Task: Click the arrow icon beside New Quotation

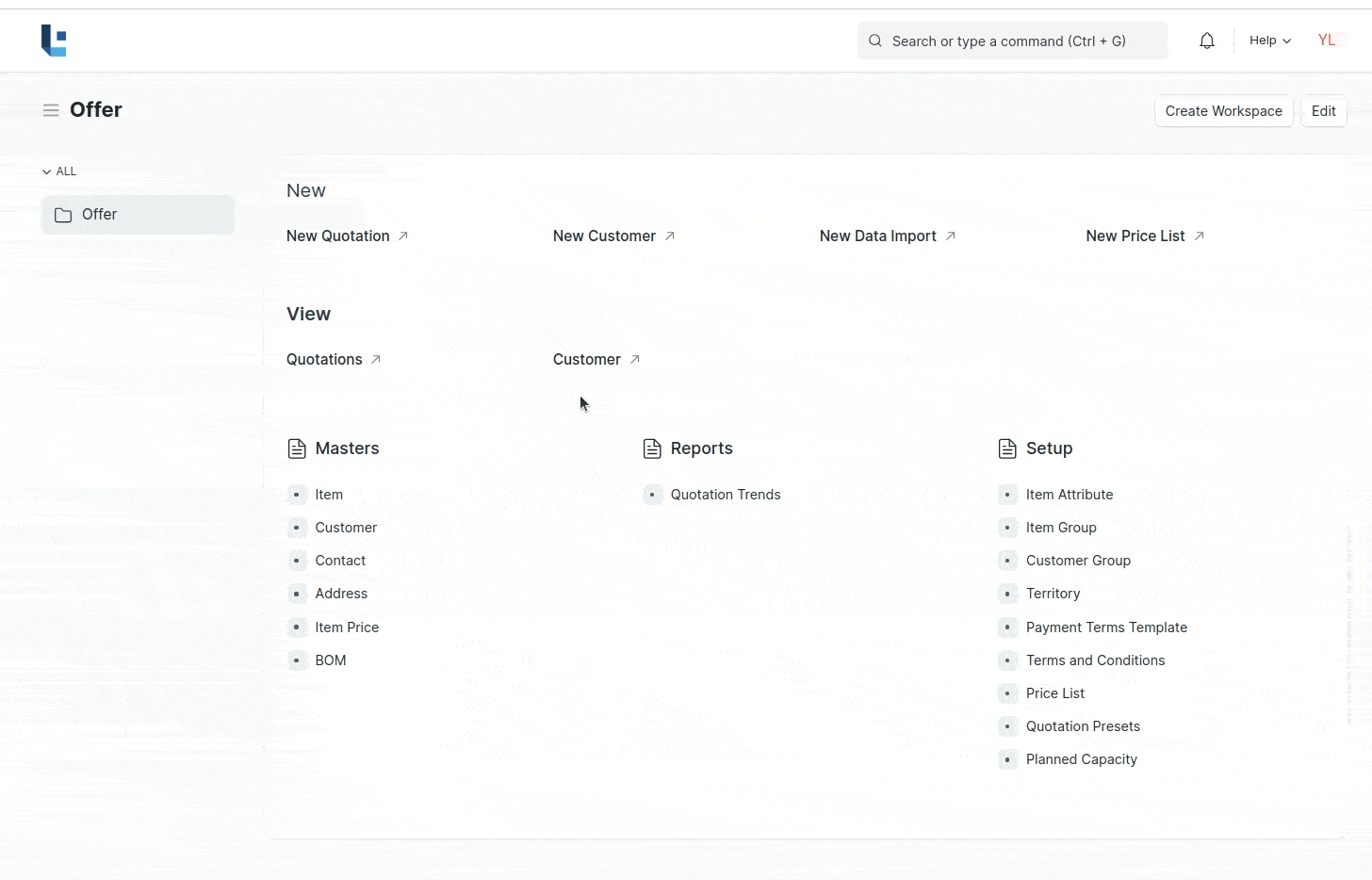Action: tap(403, 236)
